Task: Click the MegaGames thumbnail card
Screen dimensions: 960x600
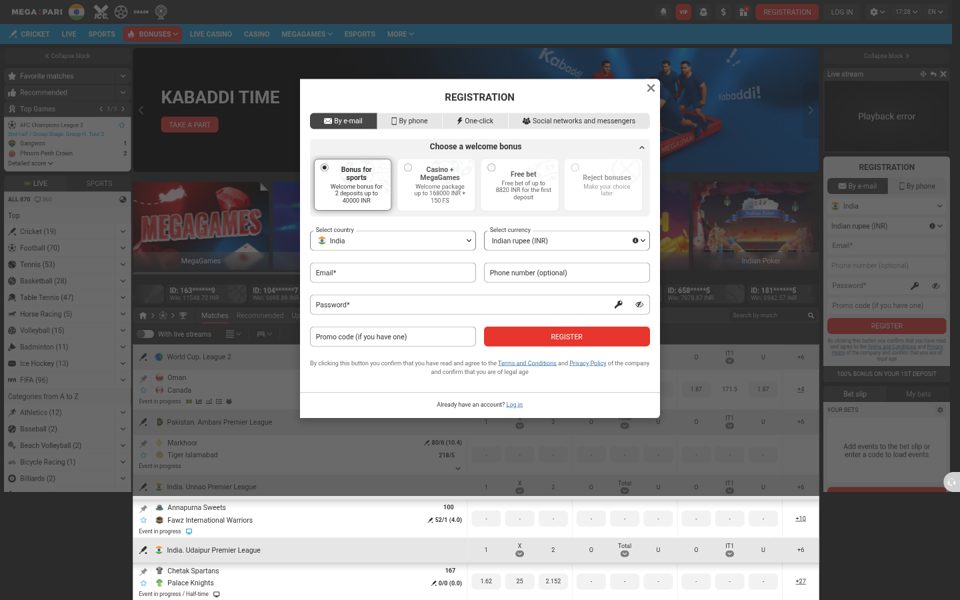Action: 201,226
